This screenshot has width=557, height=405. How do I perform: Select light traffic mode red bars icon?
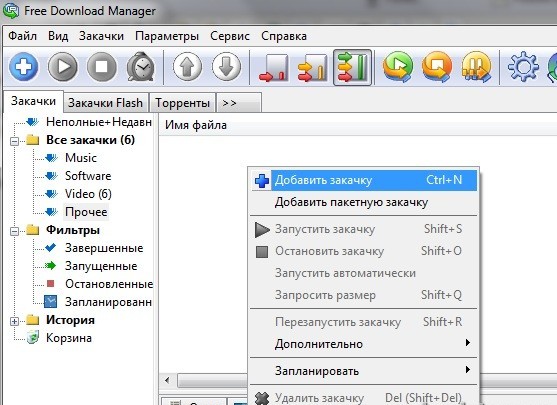[273, 68]
